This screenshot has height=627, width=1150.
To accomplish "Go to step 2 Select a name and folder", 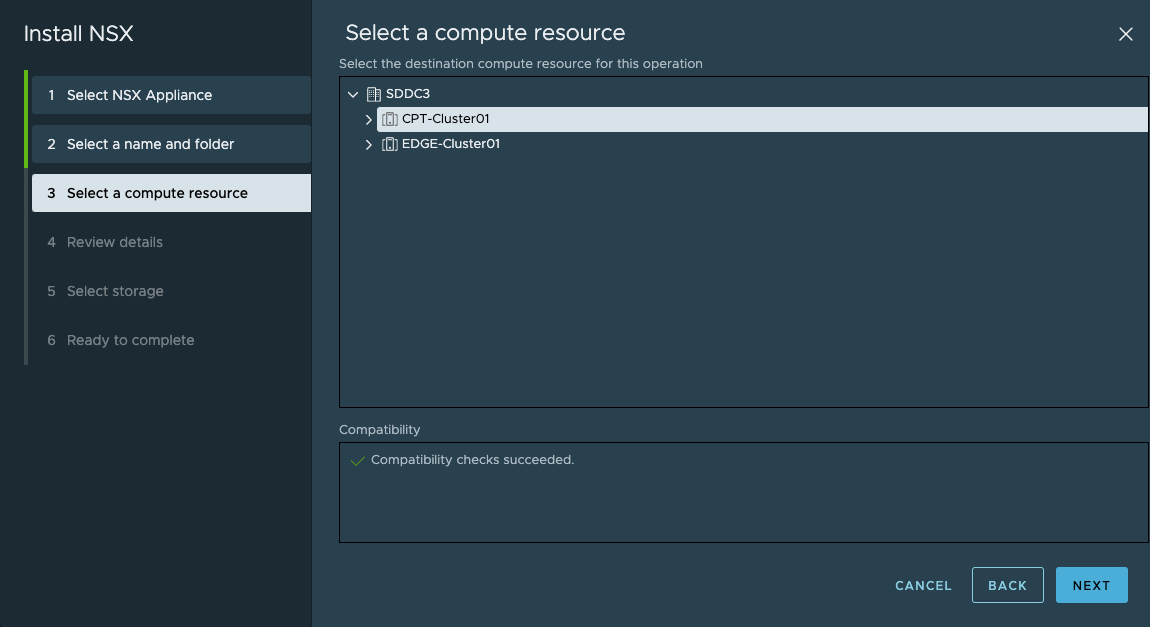I will (x=172, y=144).
